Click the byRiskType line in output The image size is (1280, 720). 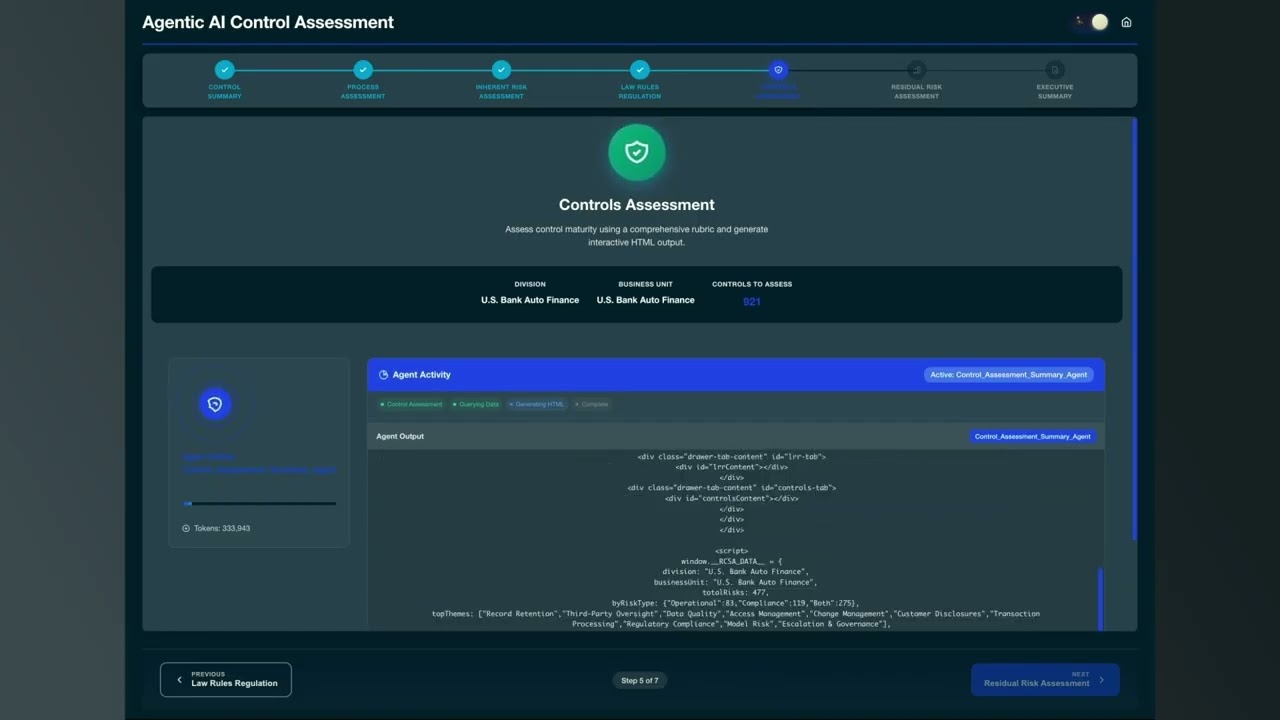click(735, 604)
